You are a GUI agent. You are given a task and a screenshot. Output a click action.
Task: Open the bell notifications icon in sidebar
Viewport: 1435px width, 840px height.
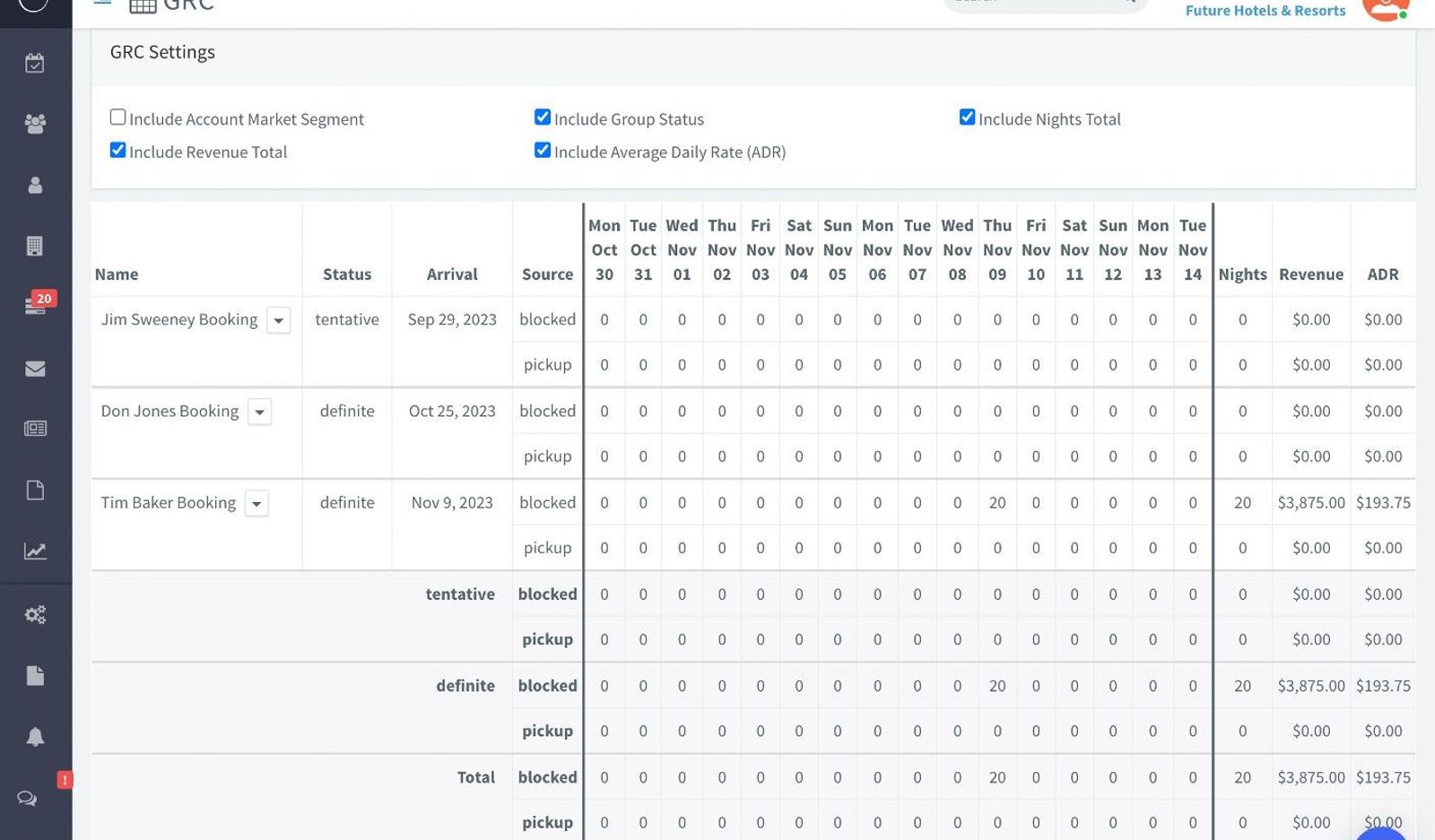[x=35, y=737]
